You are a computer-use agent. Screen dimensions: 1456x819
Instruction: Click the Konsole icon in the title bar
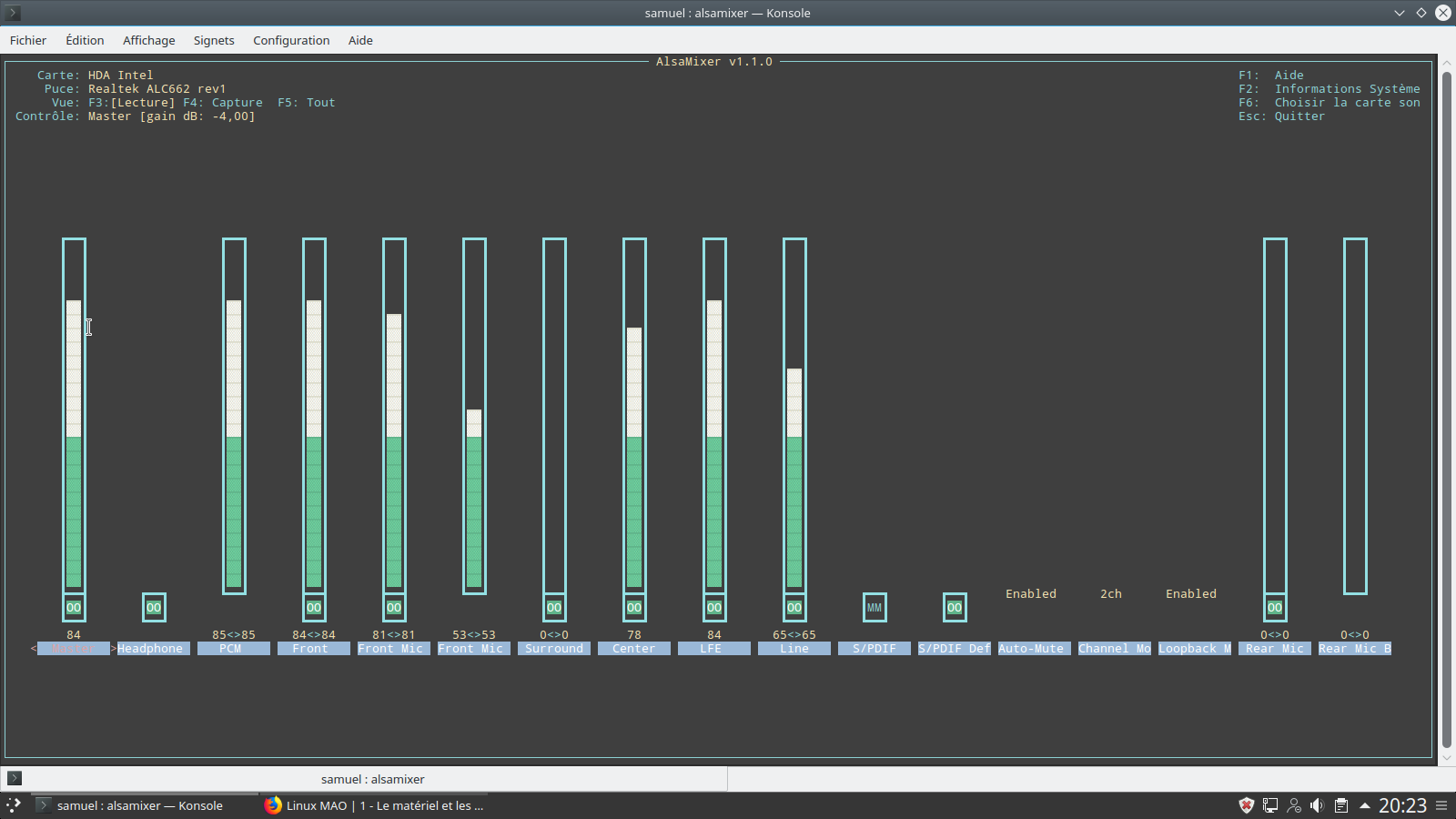(13, 13)
